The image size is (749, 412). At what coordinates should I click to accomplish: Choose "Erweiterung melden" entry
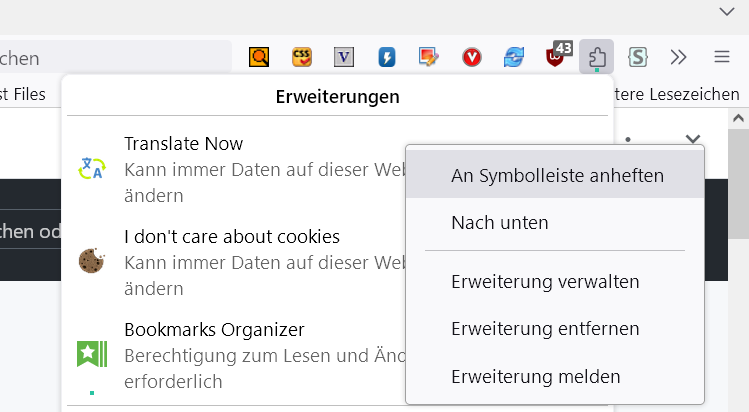(536, 377)
